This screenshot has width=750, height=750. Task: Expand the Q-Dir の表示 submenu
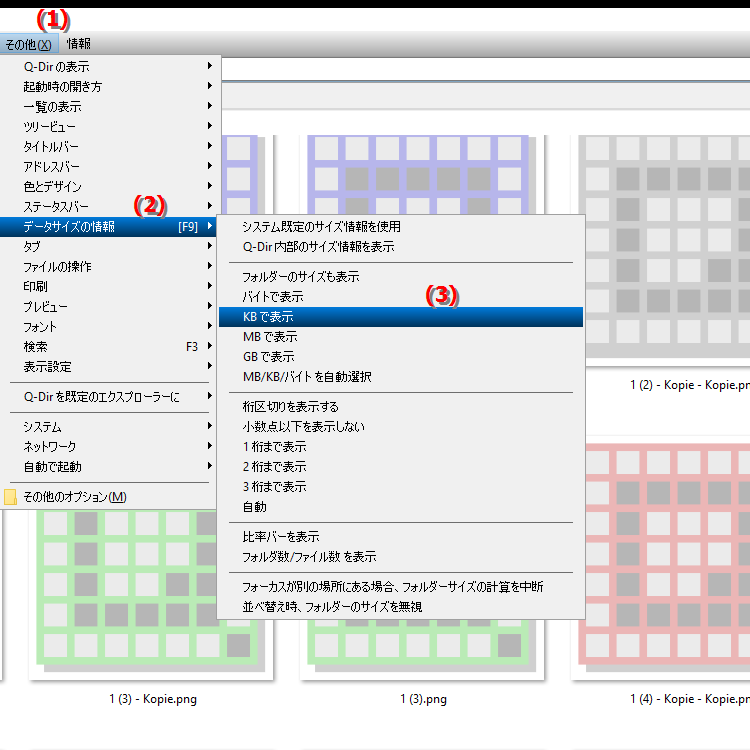(x=109, y=66)
